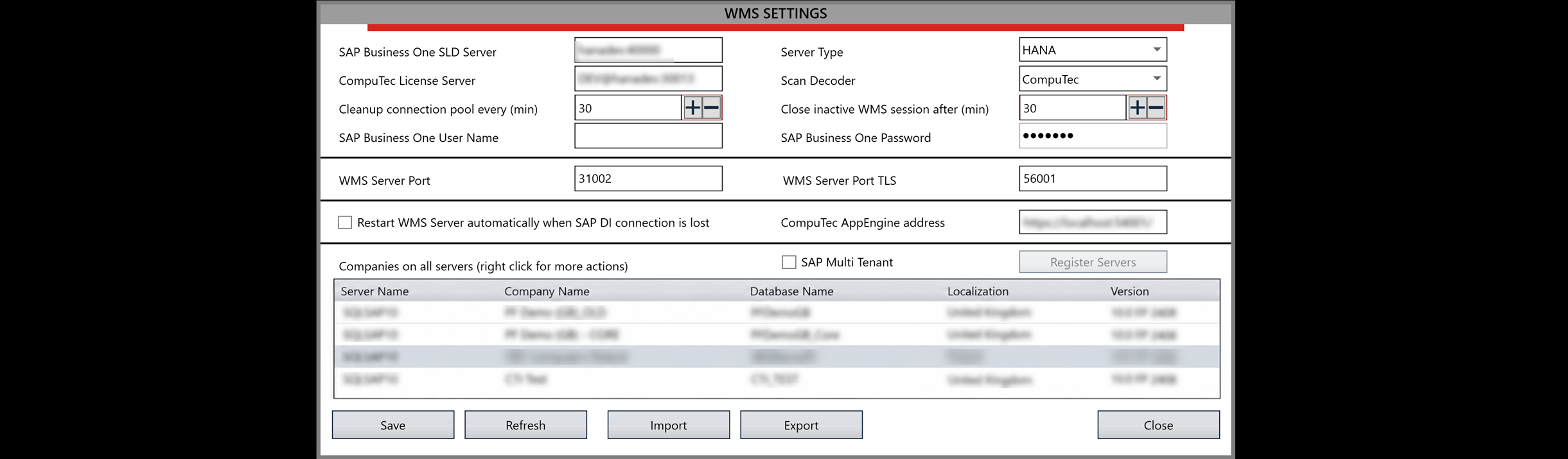Click the CompuTec AppEngine address field
The image size is (1568, 459).
[1093, 222]
